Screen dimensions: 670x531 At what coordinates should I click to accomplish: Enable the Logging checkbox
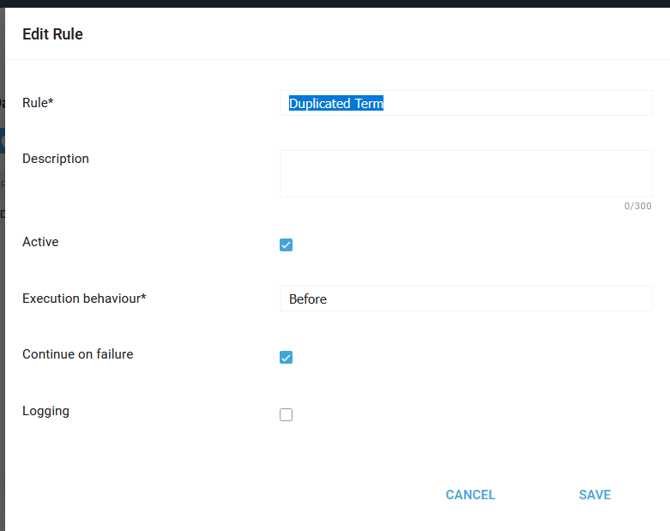(x=286, y=414)
